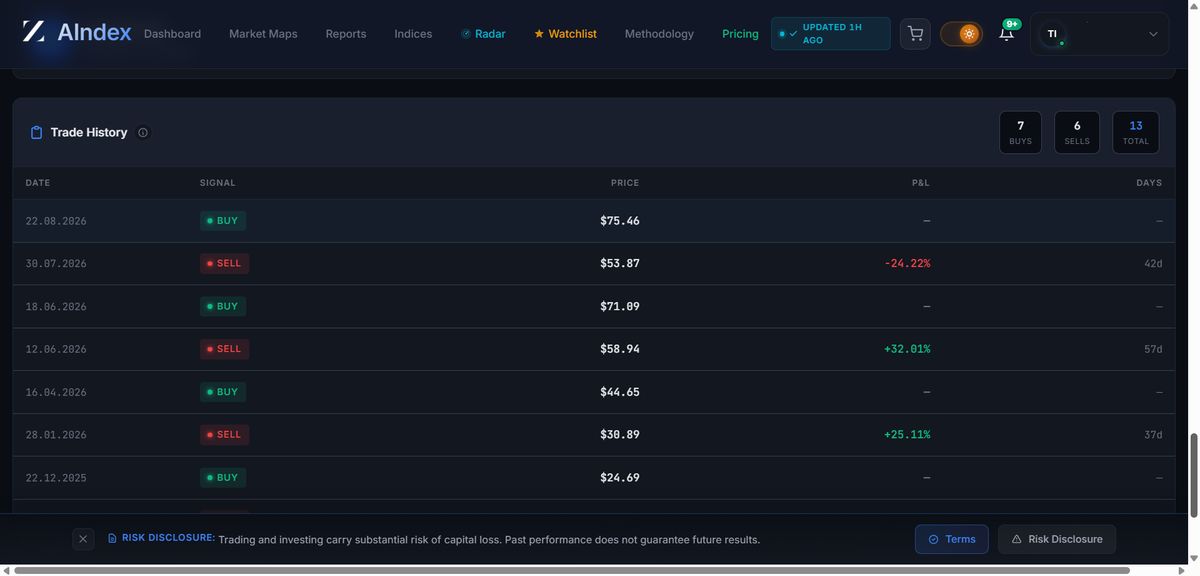Click the AIndex logo
The height and width of the screenshot is (576, 1200).
click(x=77, y=33)
